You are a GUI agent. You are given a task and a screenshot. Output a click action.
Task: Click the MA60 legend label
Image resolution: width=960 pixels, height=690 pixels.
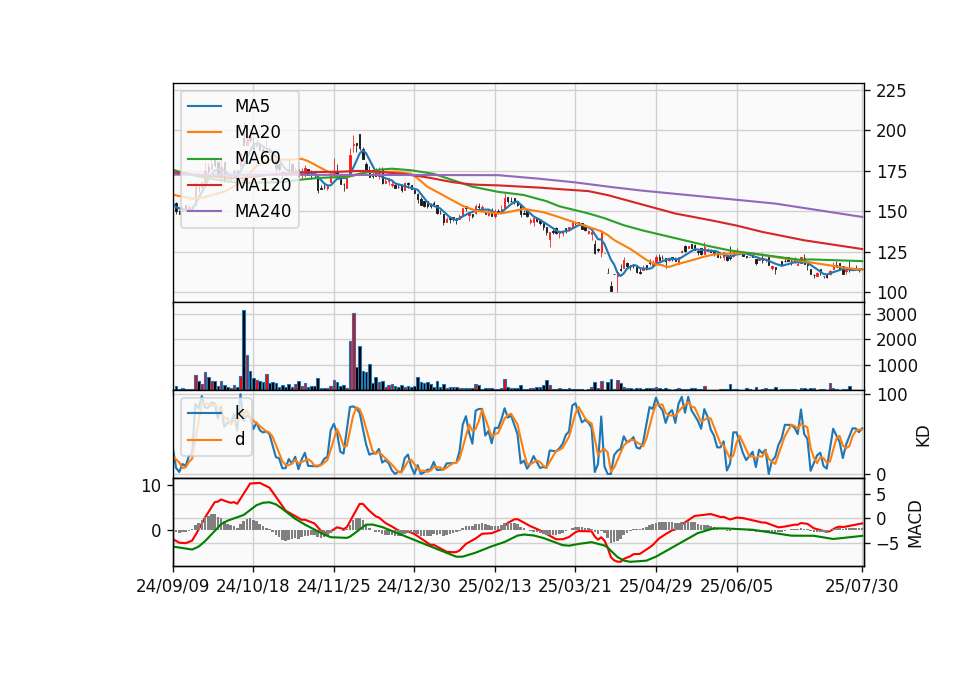pyautogui.click(x=257, y=158)
